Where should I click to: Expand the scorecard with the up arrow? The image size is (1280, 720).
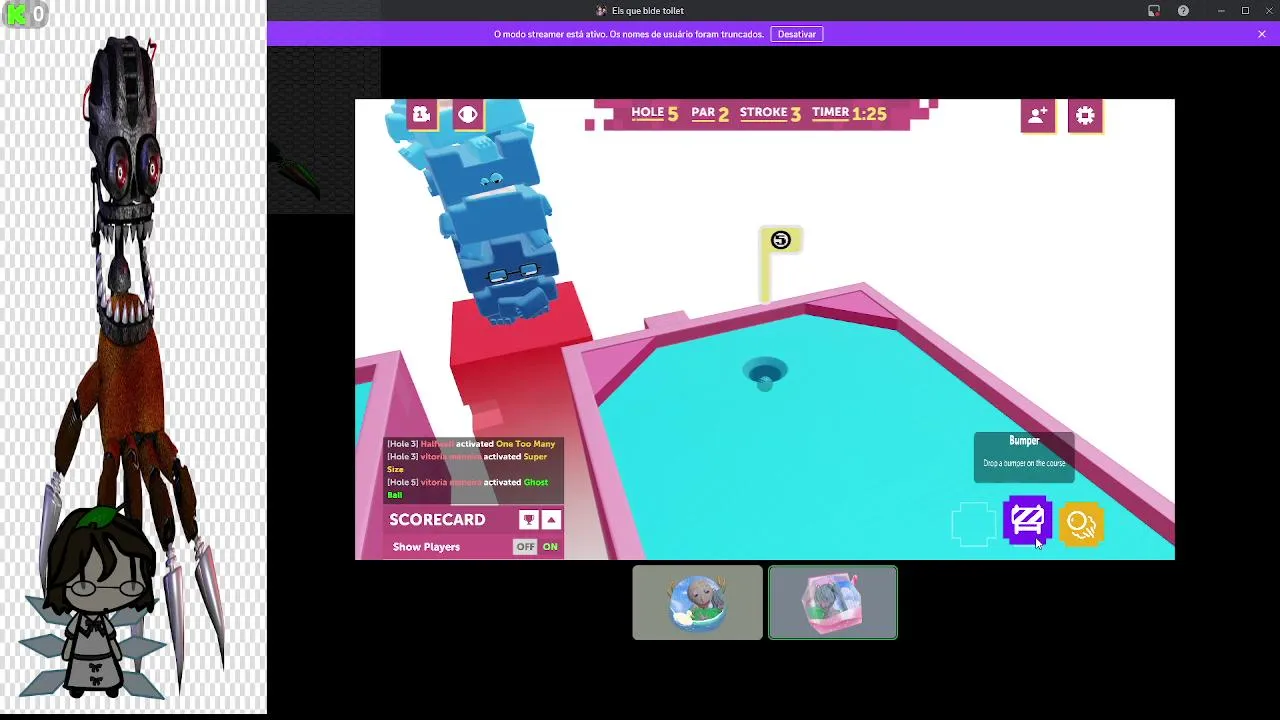551,520
